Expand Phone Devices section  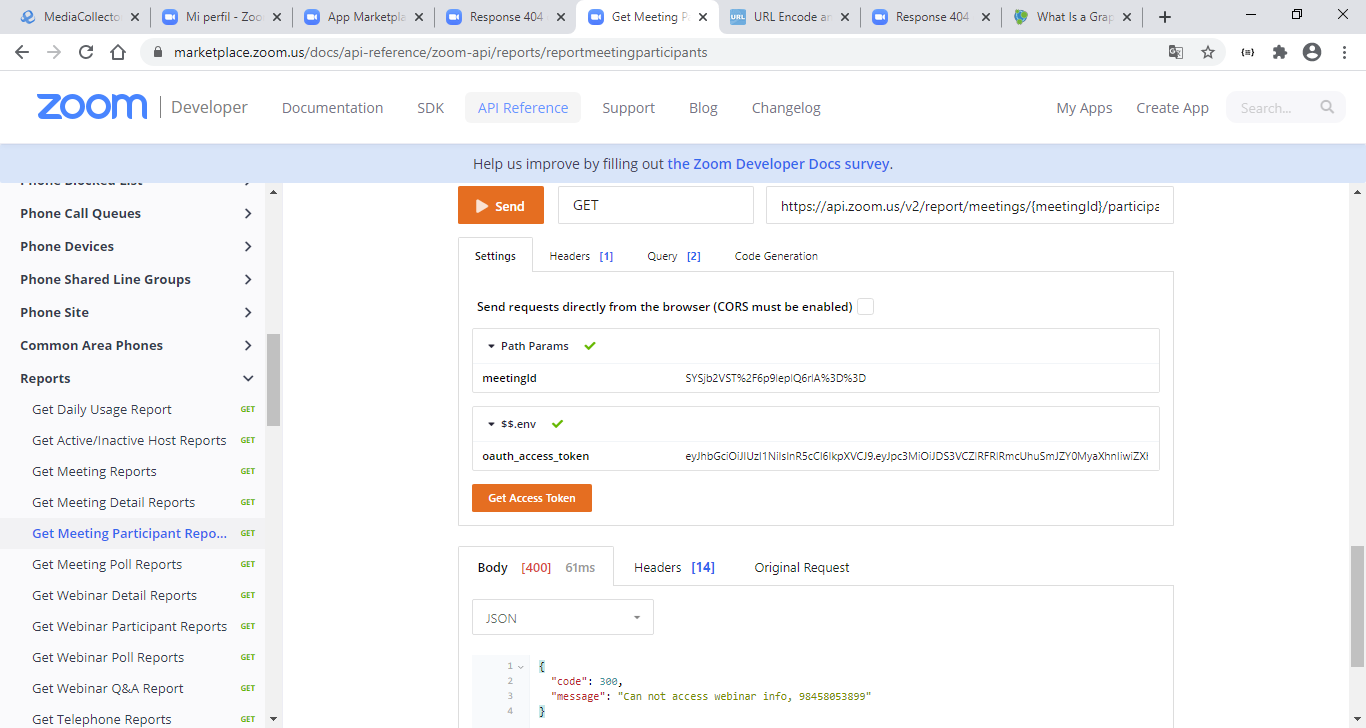coord(248,246)
